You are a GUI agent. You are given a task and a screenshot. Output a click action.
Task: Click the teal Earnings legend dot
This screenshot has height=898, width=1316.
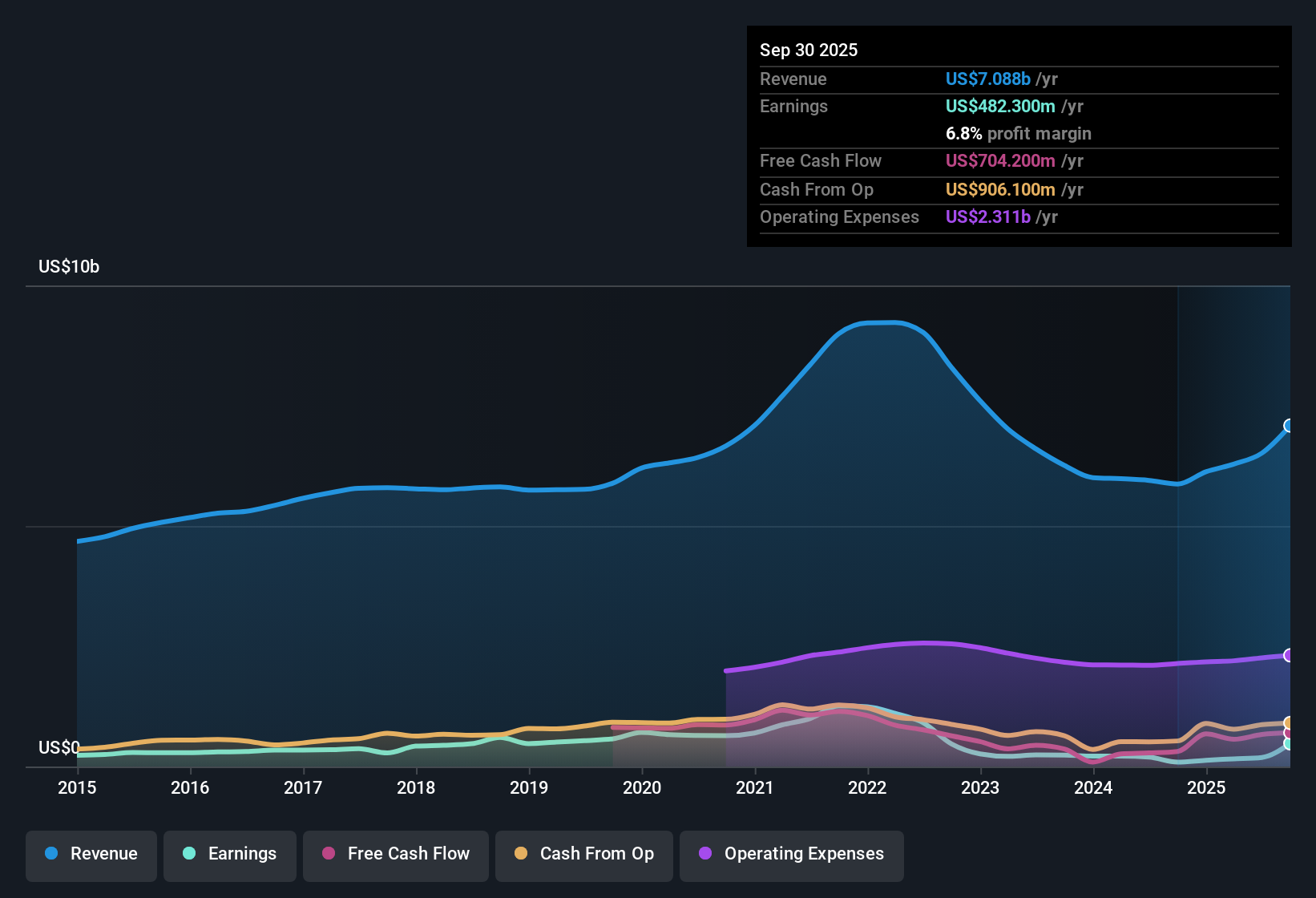tap(189, 853)
